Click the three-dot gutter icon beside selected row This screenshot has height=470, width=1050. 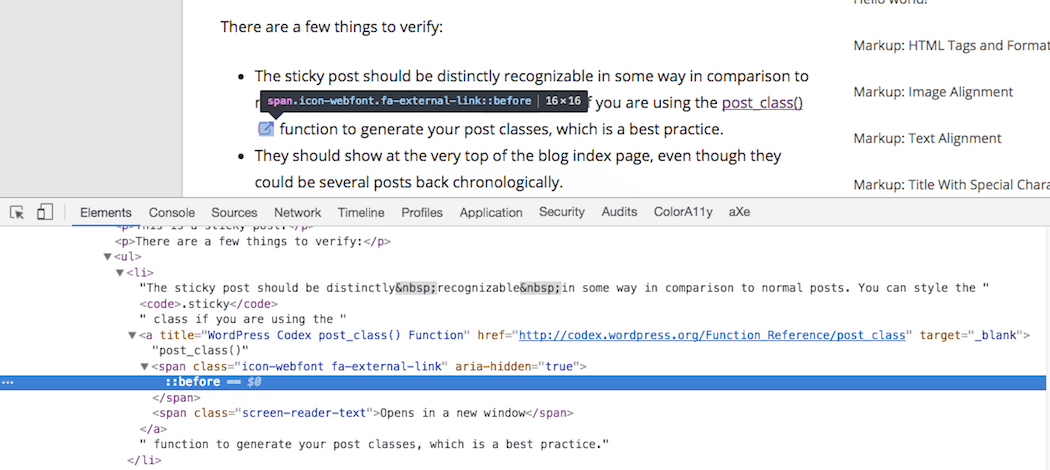click(8, 382)
